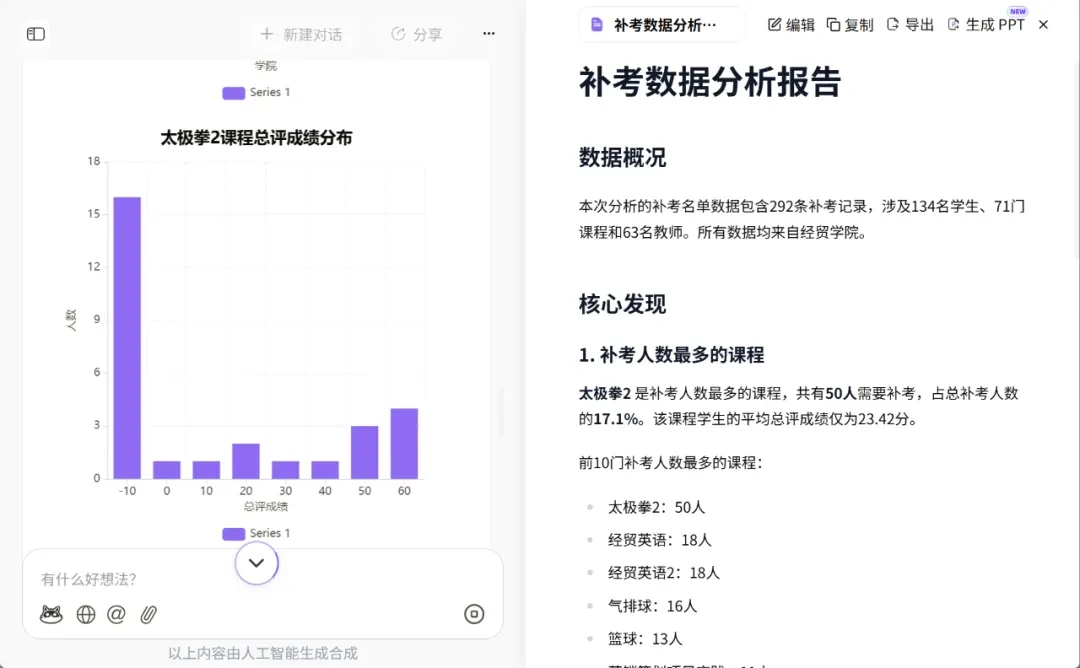Image resolution: width=1080 pixels, height=668 pixels.
Task: Toggle Series 1 legend below 总评成绩 axis
Action: 256,533
